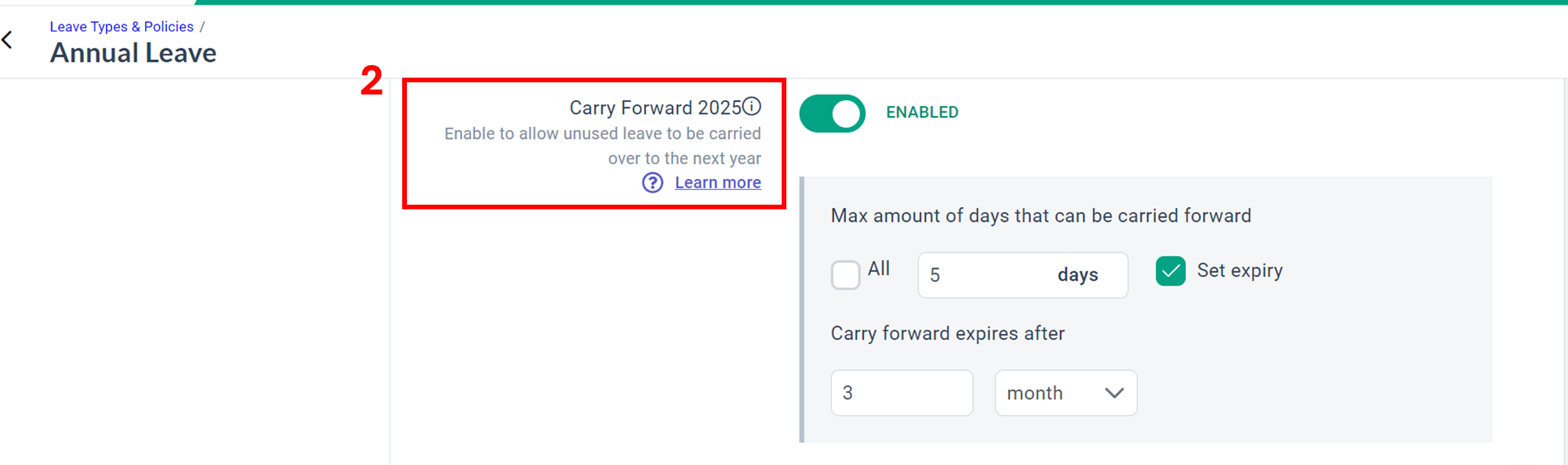Click the question mark help icon

(652, 183)
